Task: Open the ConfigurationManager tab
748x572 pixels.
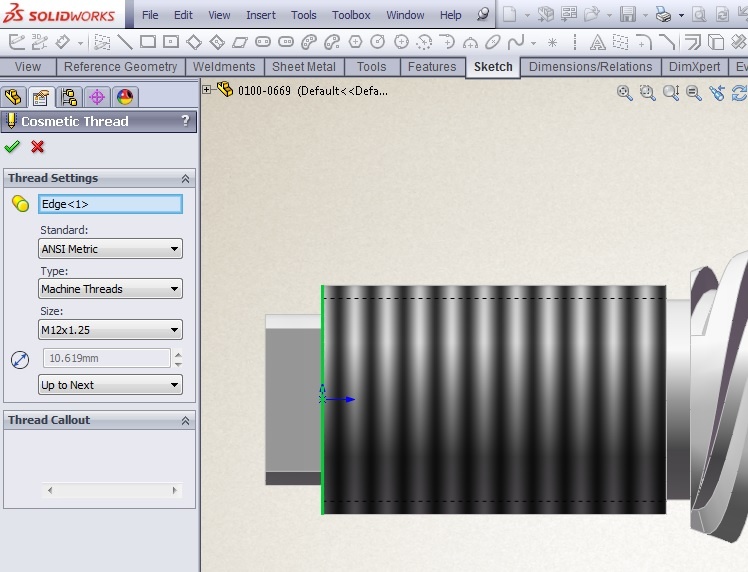Action: tap(69, 97)
